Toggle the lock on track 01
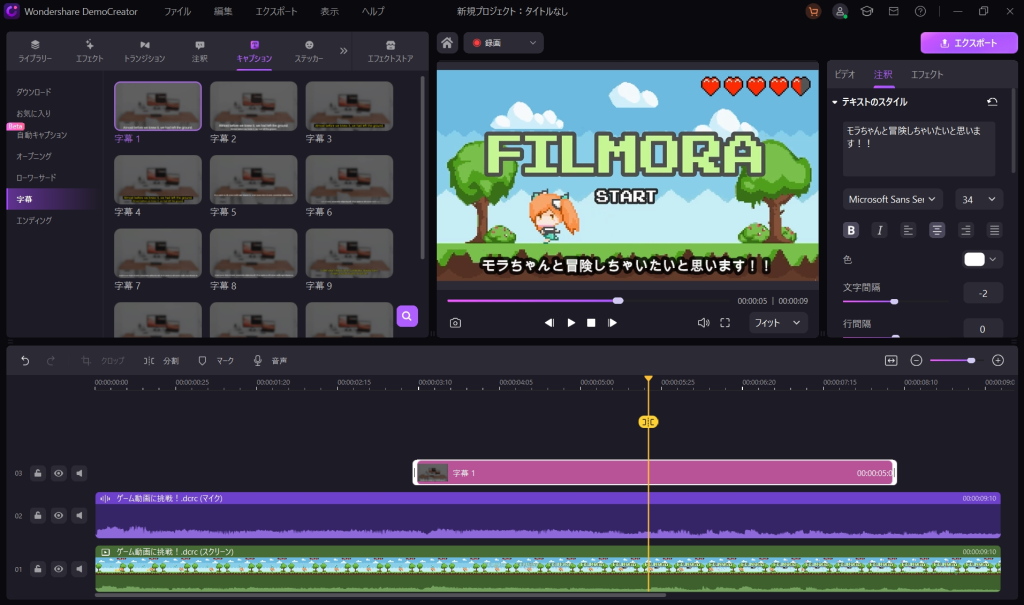This screenshot has height=605, width=1024. (37, 569)
